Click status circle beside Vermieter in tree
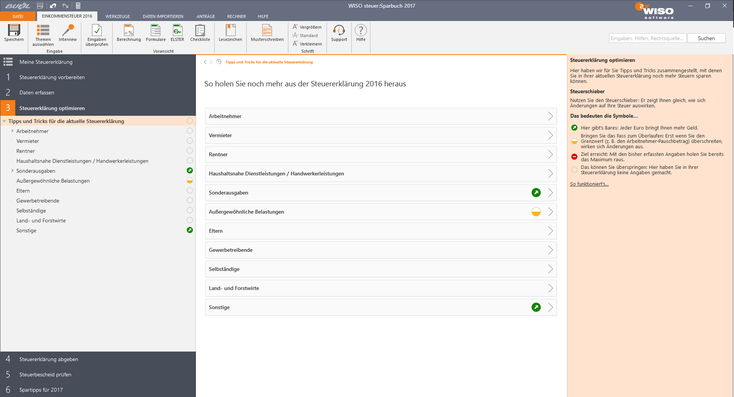This screenshot has width=734, height=397. (x=190, y=140)
